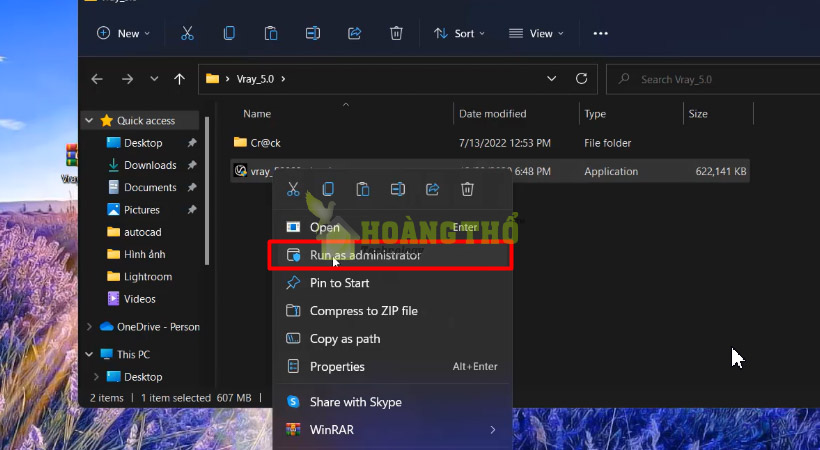Viewport: 820px width, 450px height.
Task: Unpin Downloads using its pin icon
Action: 192,165
